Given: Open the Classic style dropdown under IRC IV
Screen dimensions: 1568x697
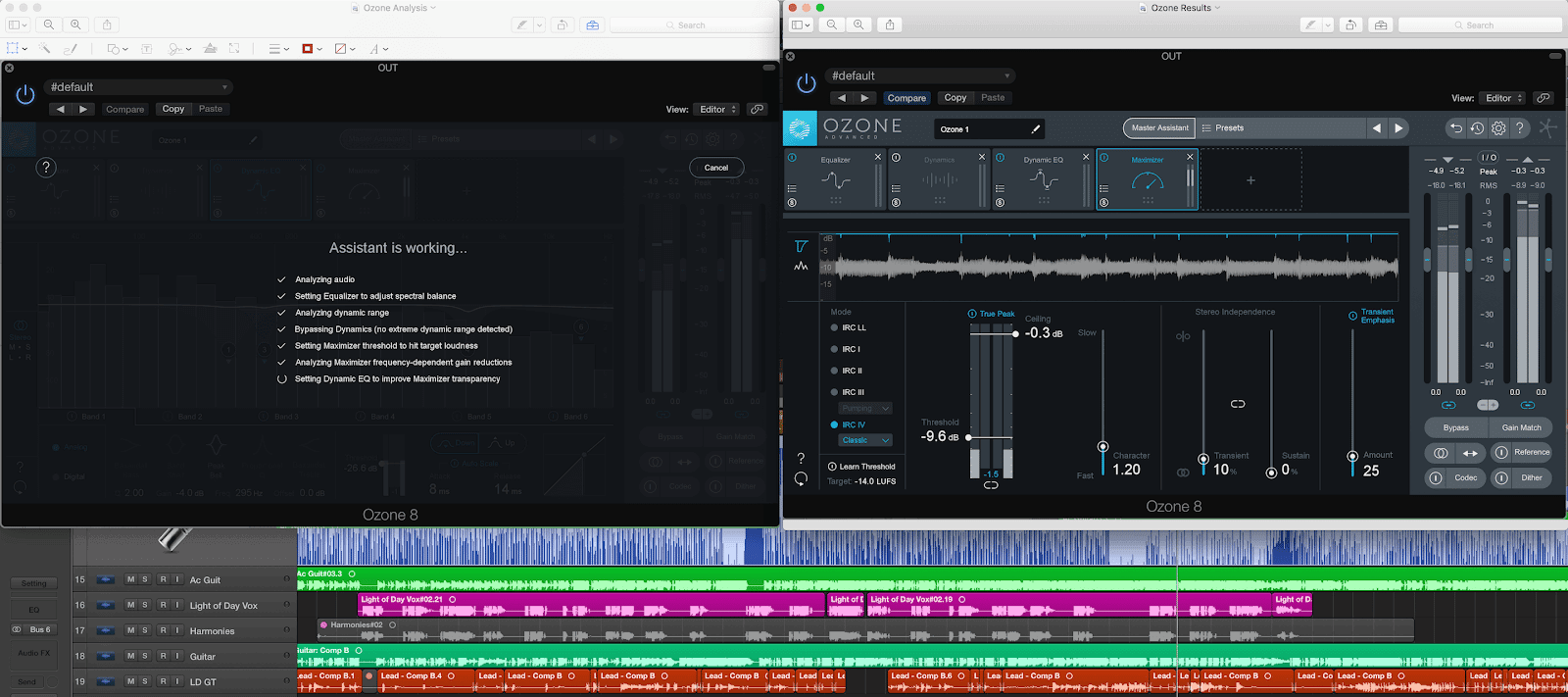Looking at the screenshot, I should [865, 440].
